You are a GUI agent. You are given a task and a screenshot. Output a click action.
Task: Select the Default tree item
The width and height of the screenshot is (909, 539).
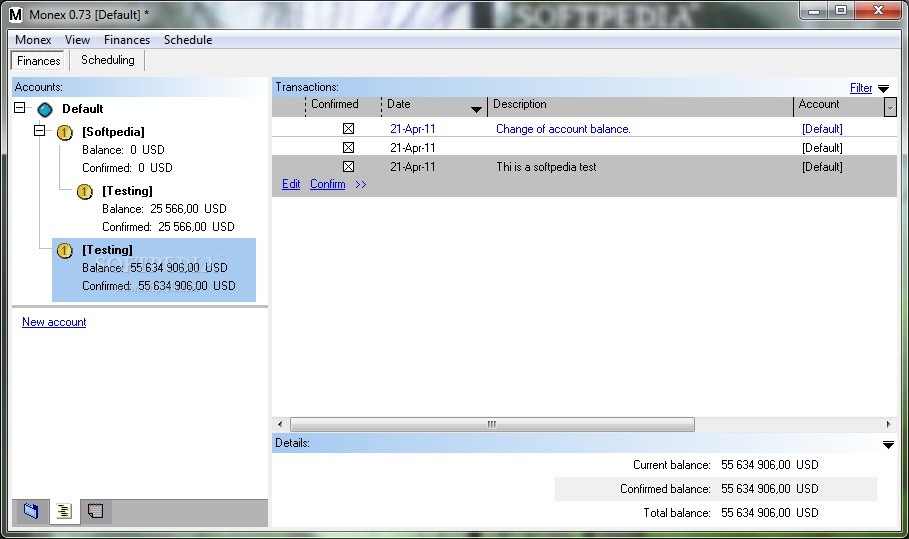click(x=82, y=109)
